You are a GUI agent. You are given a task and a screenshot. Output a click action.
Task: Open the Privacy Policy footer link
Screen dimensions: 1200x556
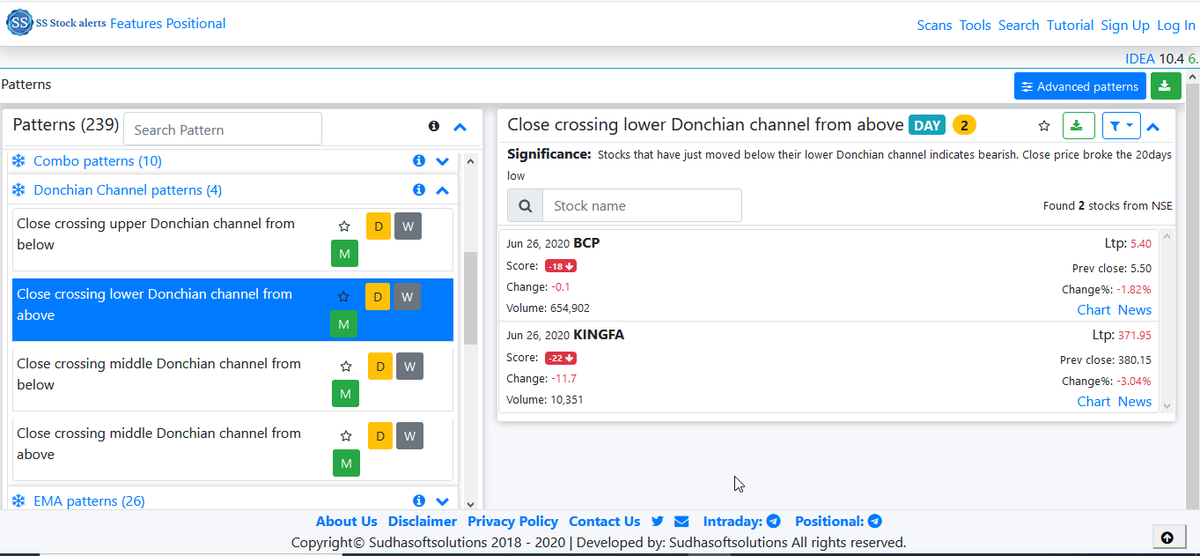pos(513,521)
